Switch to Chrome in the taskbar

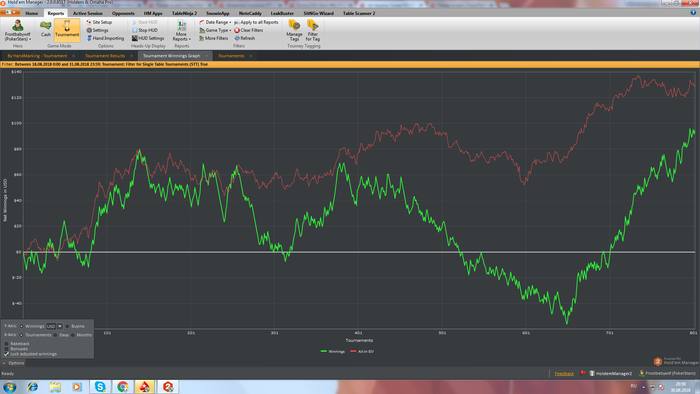click(122, 386)
